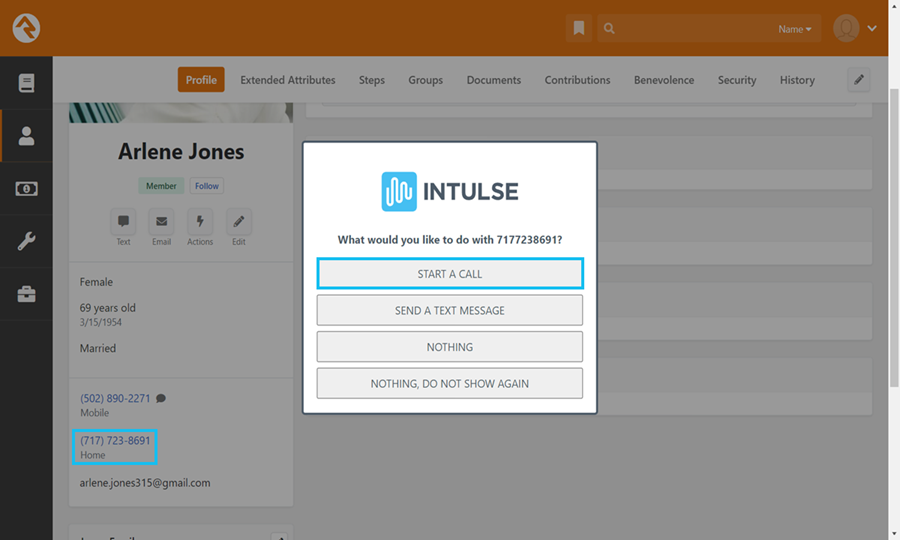Click the Edit pencil icon under name
The height and width of the screenshot is (540, 900).
pyautogui.click(x=239, y=222)
